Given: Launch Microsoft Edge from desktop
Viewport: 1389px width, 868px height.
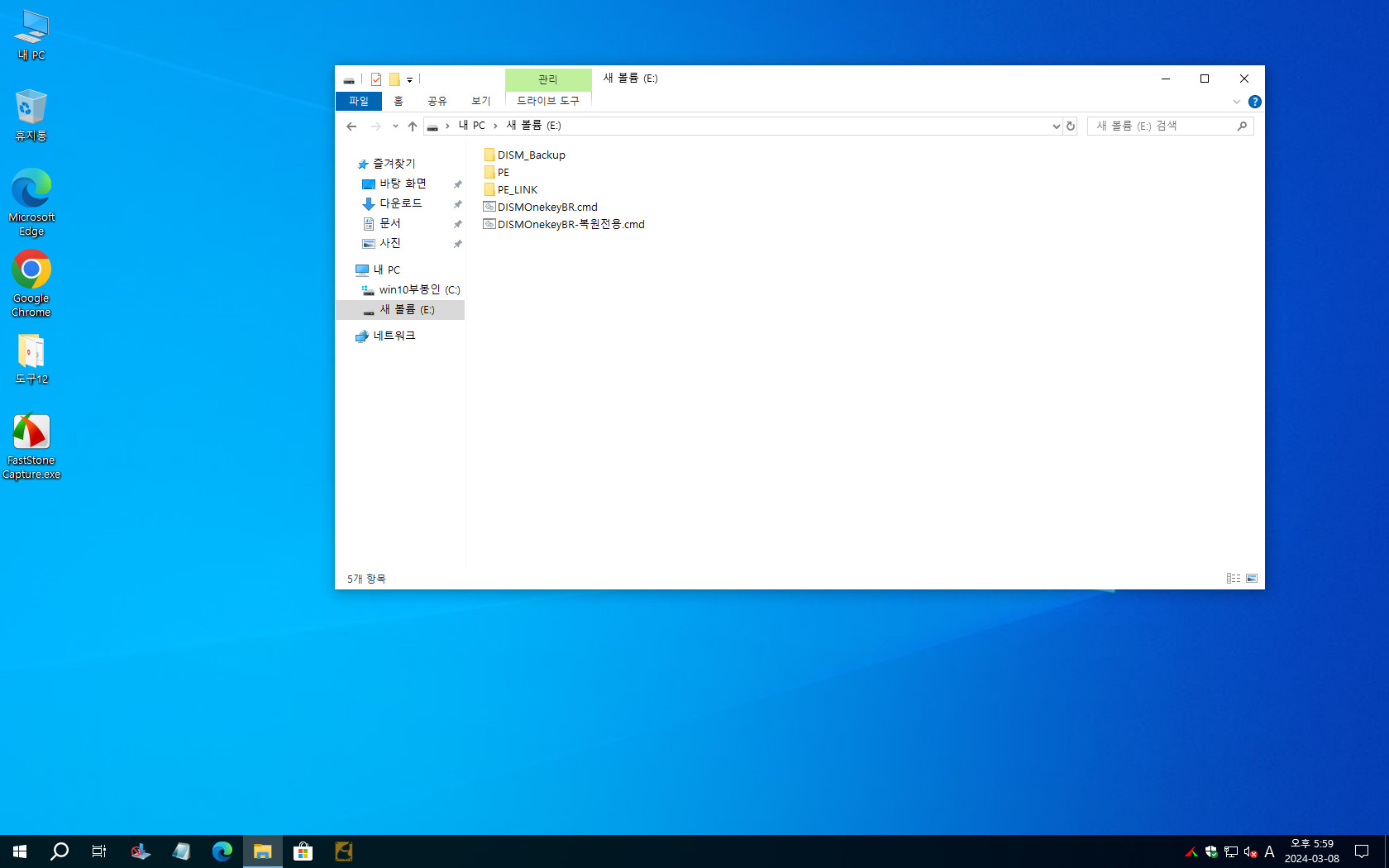Looking at the screenshot, I should (31, 202).
